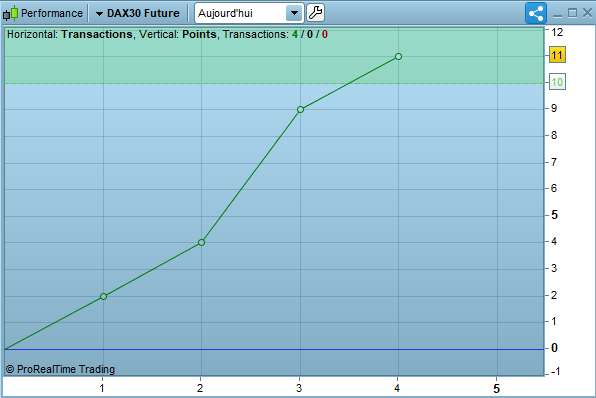
Task: Click the Performance window title label
Action: [52, 13]
